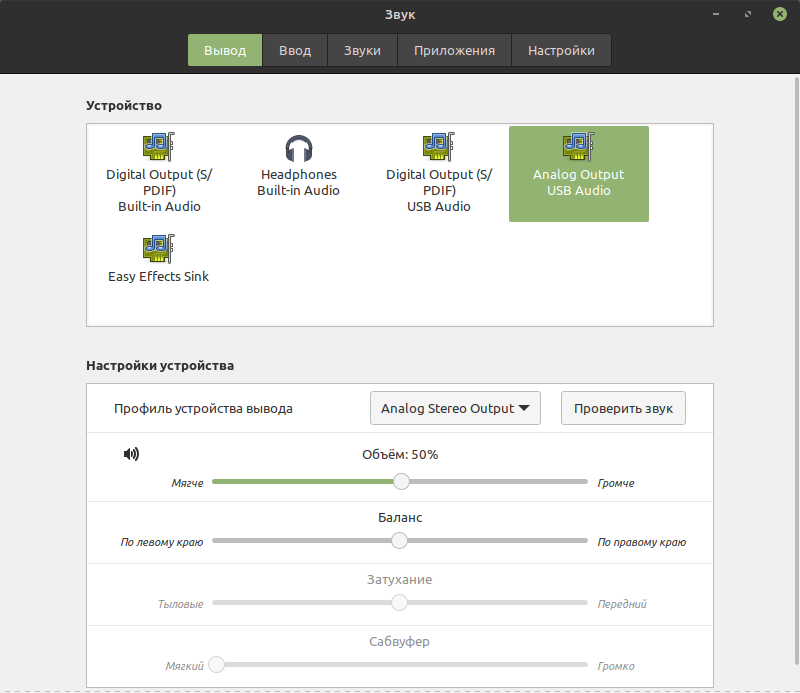The image size is (800, 693).
Task: Open the Настройки tab
Action: [x=561, y=51]
